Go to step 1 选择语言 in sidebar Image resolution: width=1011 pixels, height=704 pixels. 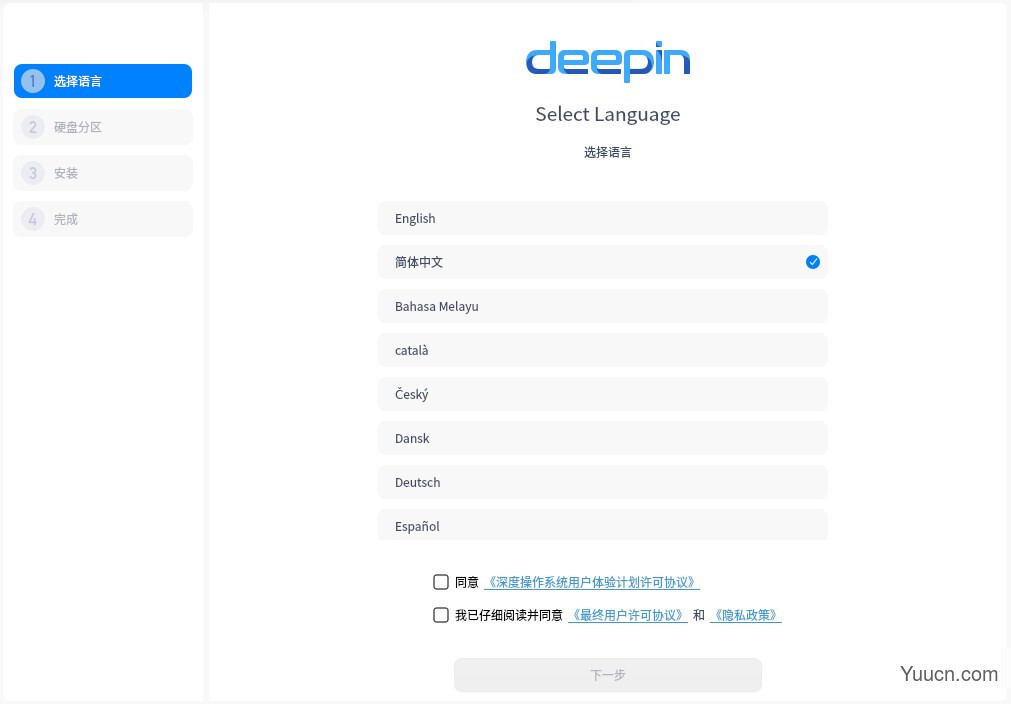[x=103, y=81]
